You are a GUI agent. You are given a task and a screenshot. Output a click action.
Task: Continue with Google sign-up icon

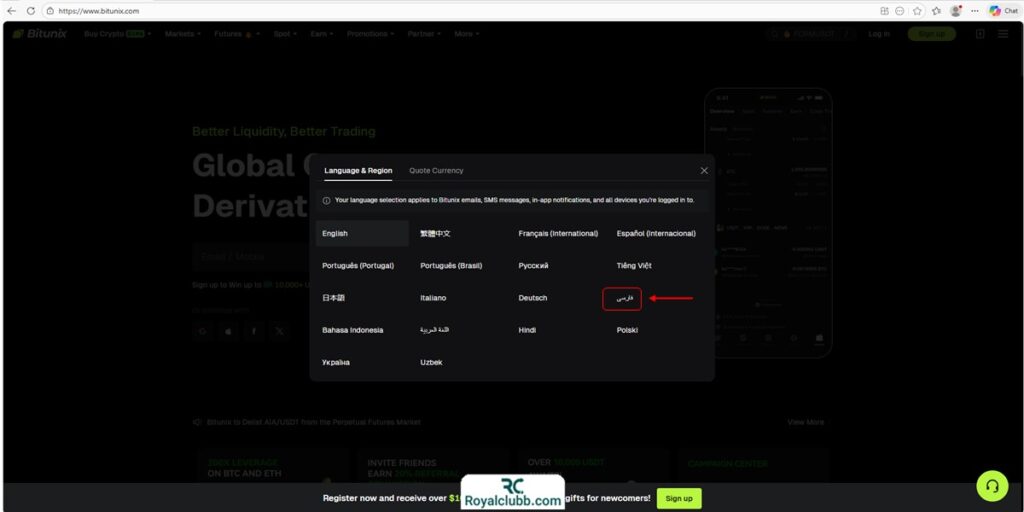point(202,331)
